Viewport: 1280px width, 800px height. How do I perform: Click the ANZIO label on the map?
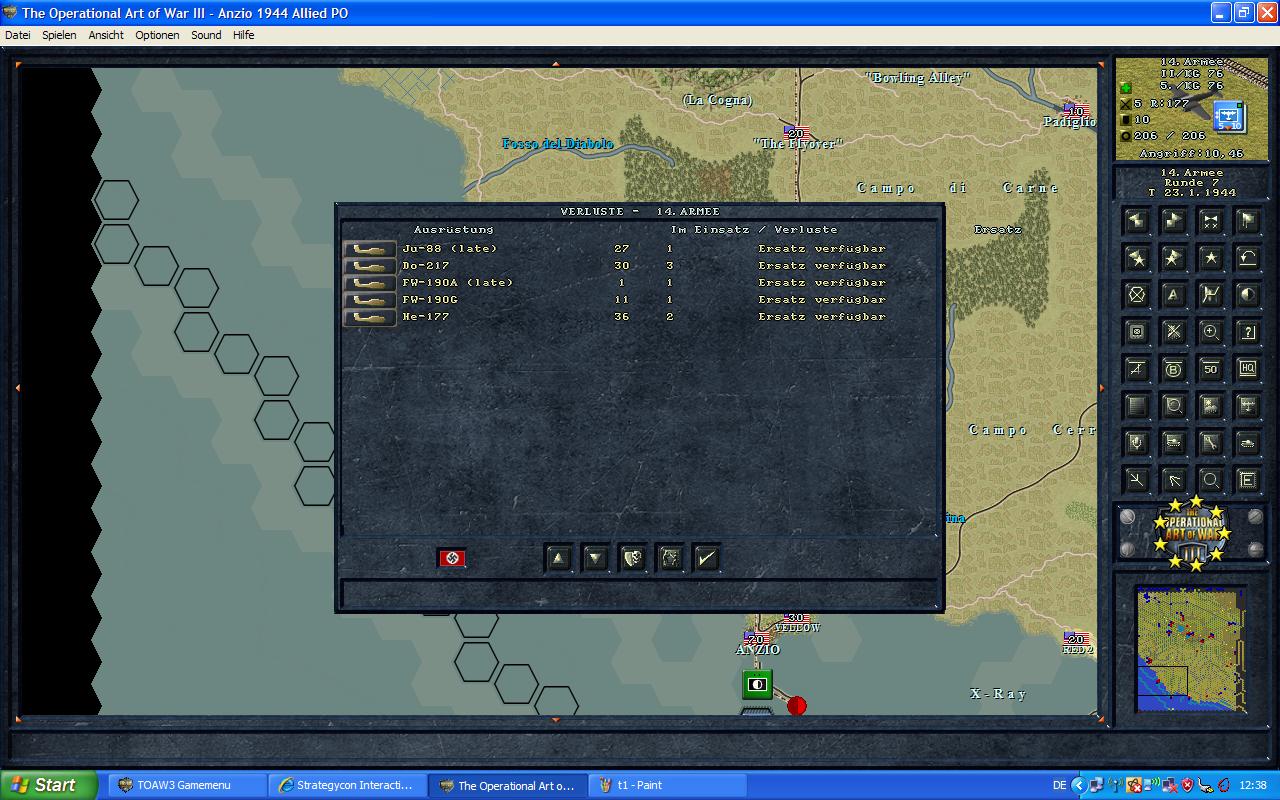click(758, 650)
